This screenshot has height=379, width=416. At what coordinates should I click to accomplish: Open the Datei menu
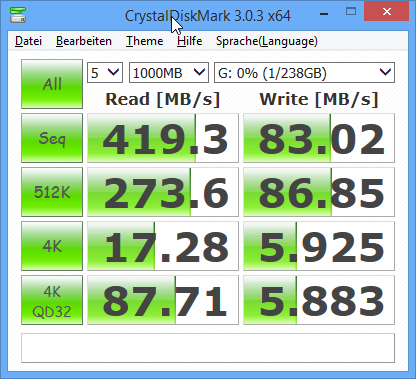pyautogui.click(x=29, y=41)
